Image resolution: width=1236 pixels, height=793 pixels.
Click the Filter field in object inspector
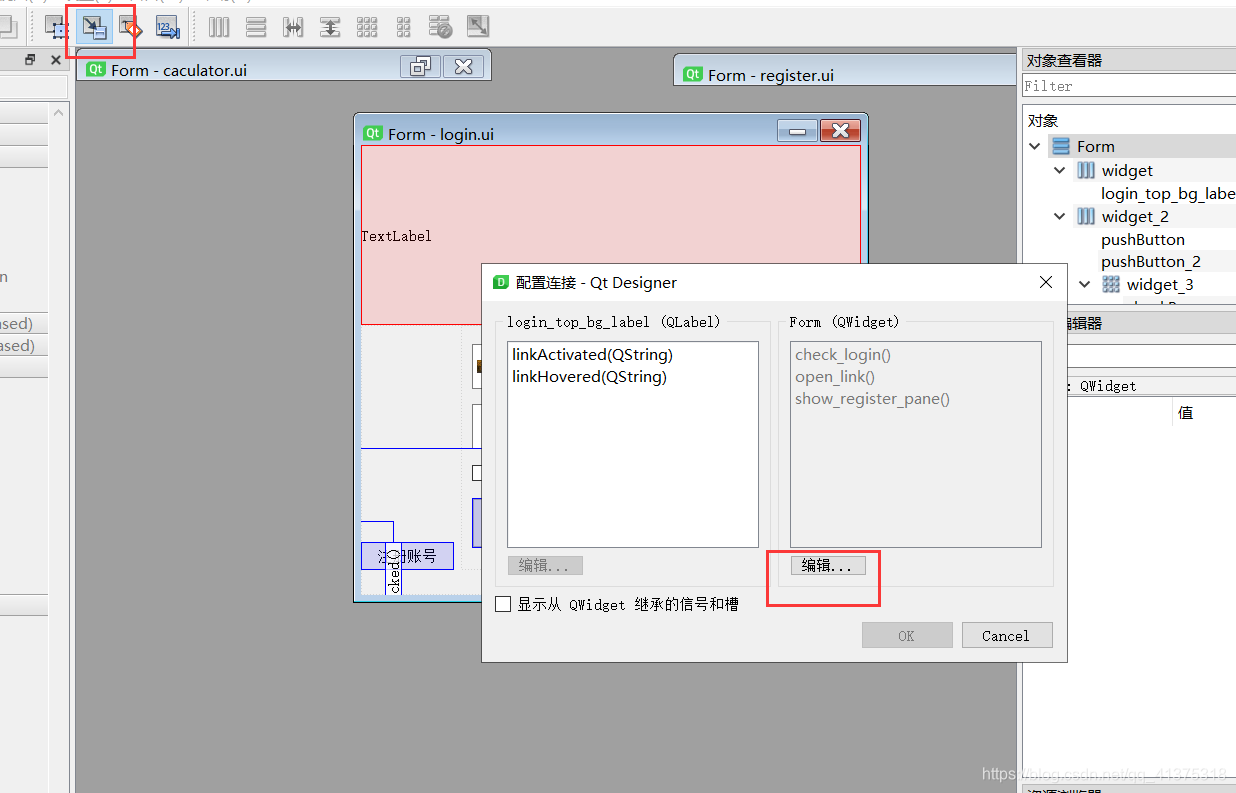pos(1128,86)
